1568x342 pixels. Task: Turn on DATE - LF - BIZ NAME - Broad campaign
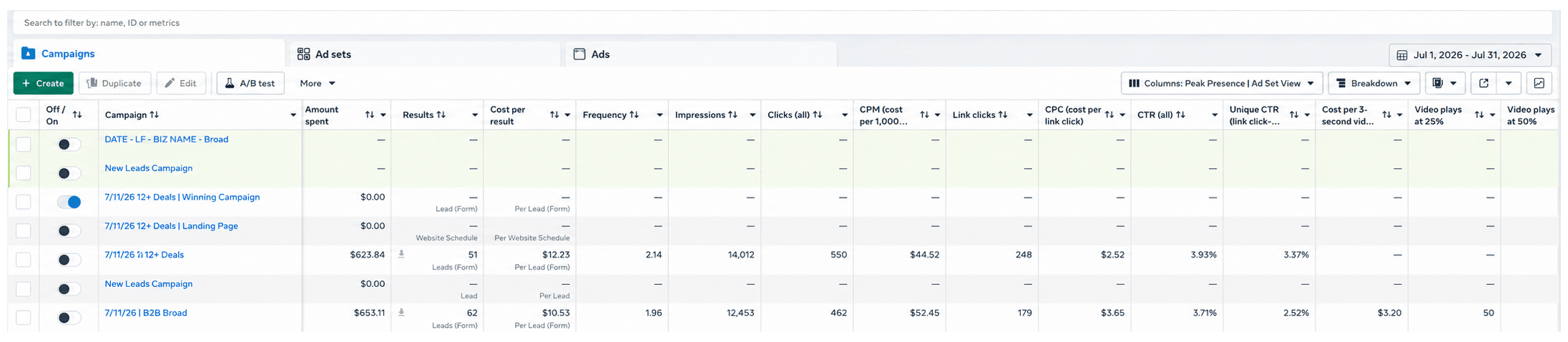(x=69, y=145)
